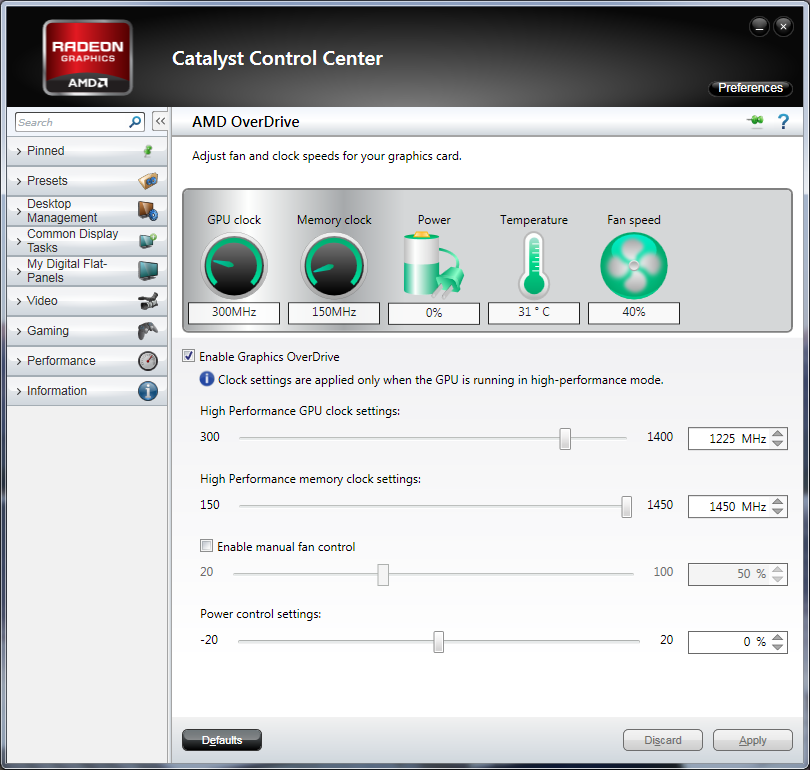
Task: Click the Common Display Tasks monitor icon
Action: (x=148, y=241)
